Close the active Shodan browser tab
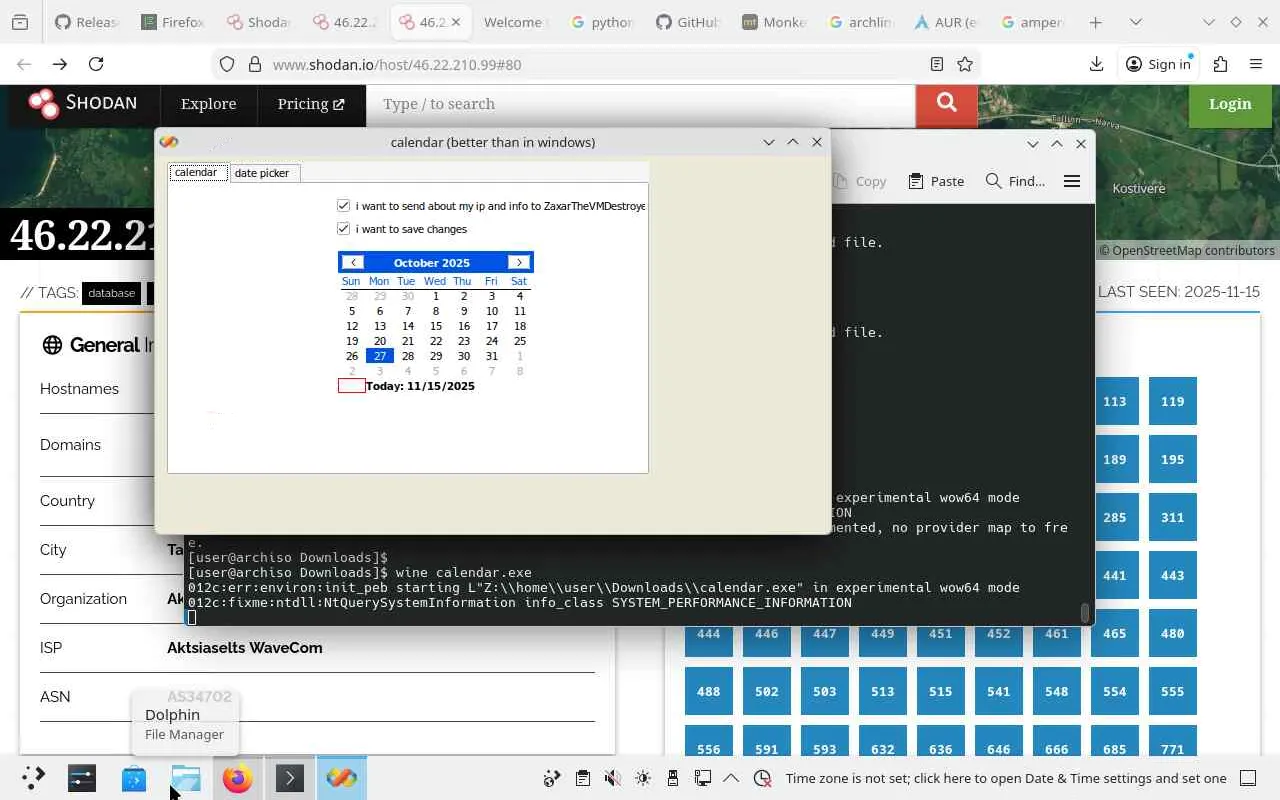Screen dimensions: 1280x800 [x=455, y=22]
